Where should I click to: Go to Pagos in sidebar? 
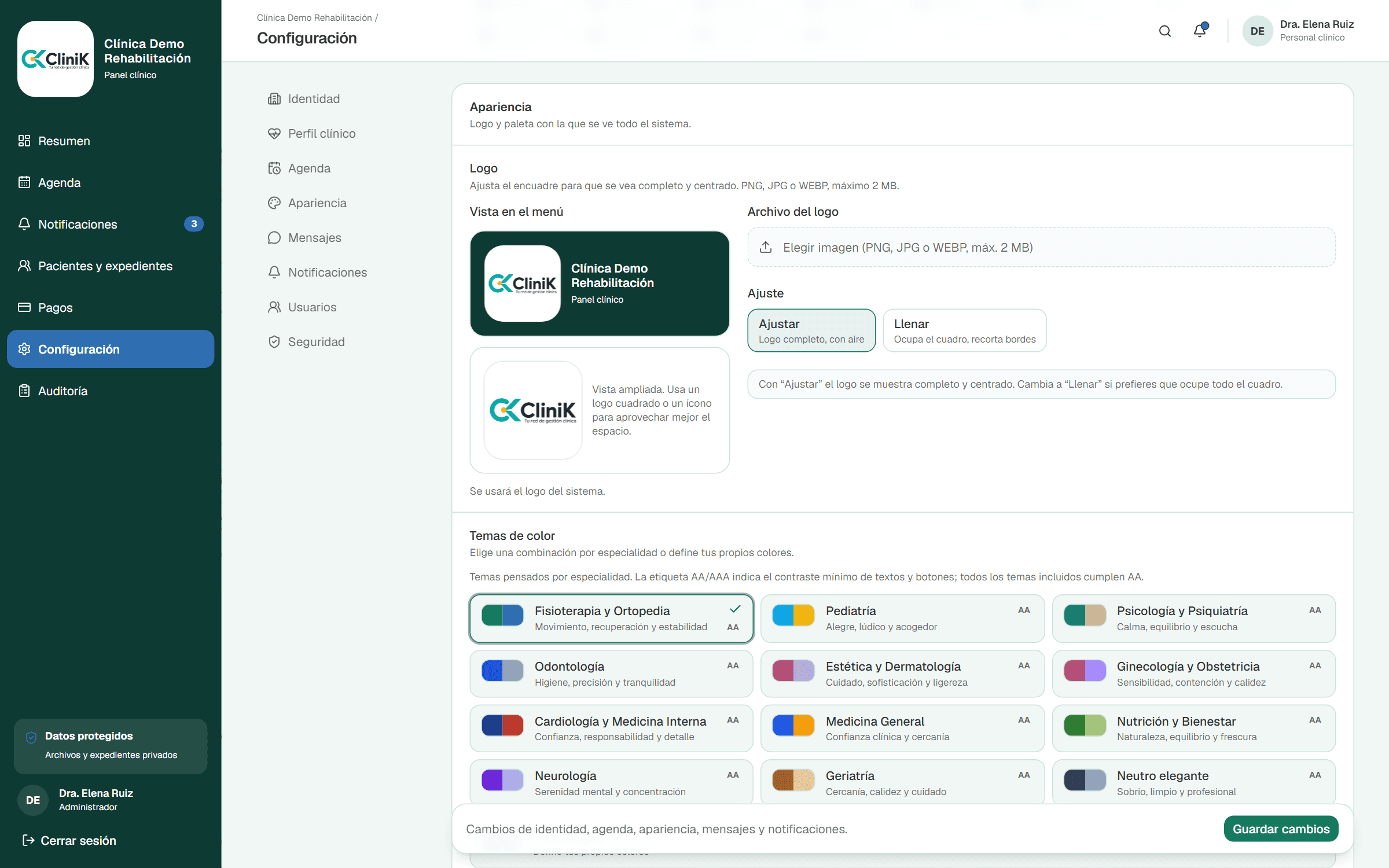tap(111, 307)
